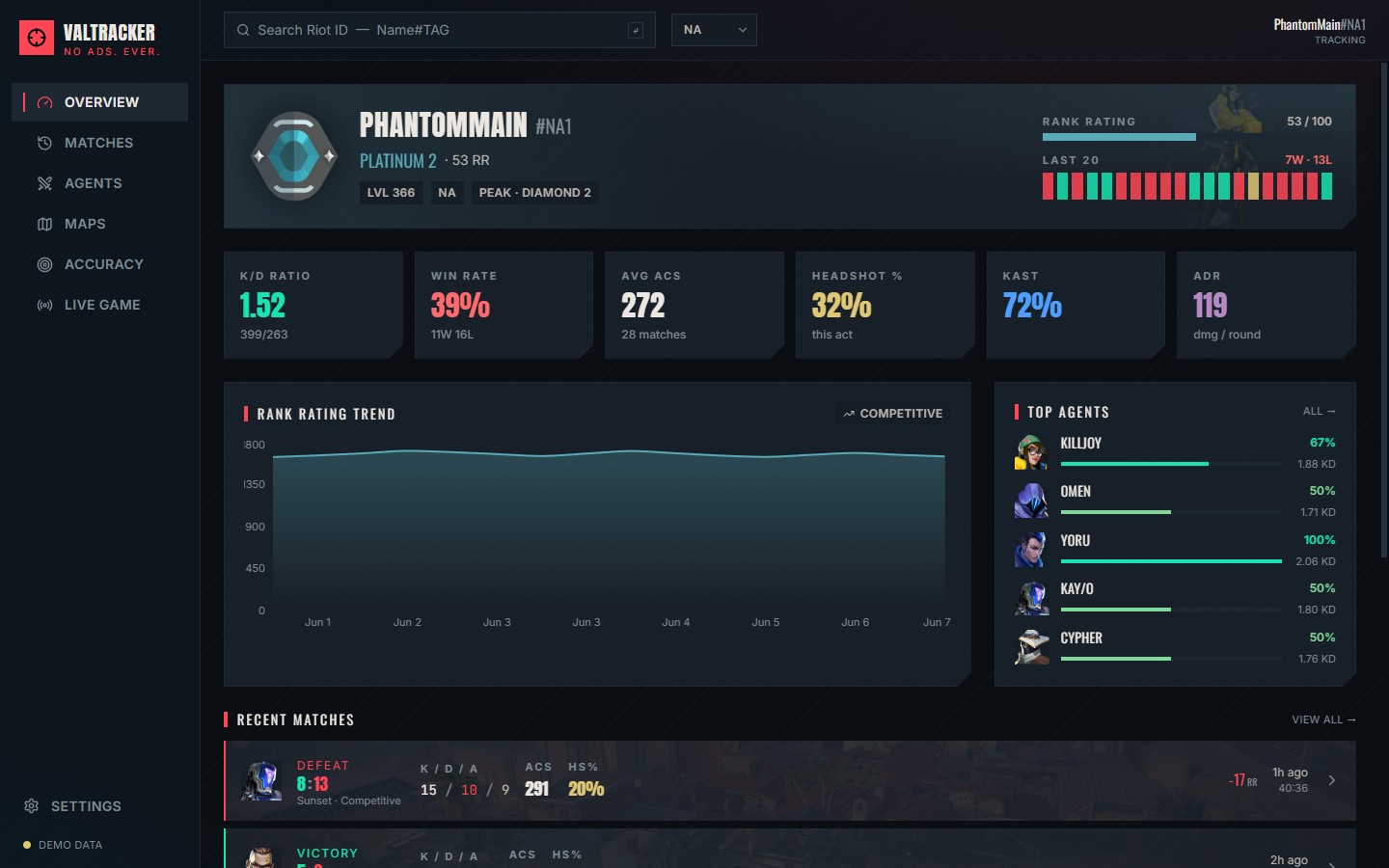Click the Headshot % 32% card
Screen dimensions: 1389x868
(885, 305)
